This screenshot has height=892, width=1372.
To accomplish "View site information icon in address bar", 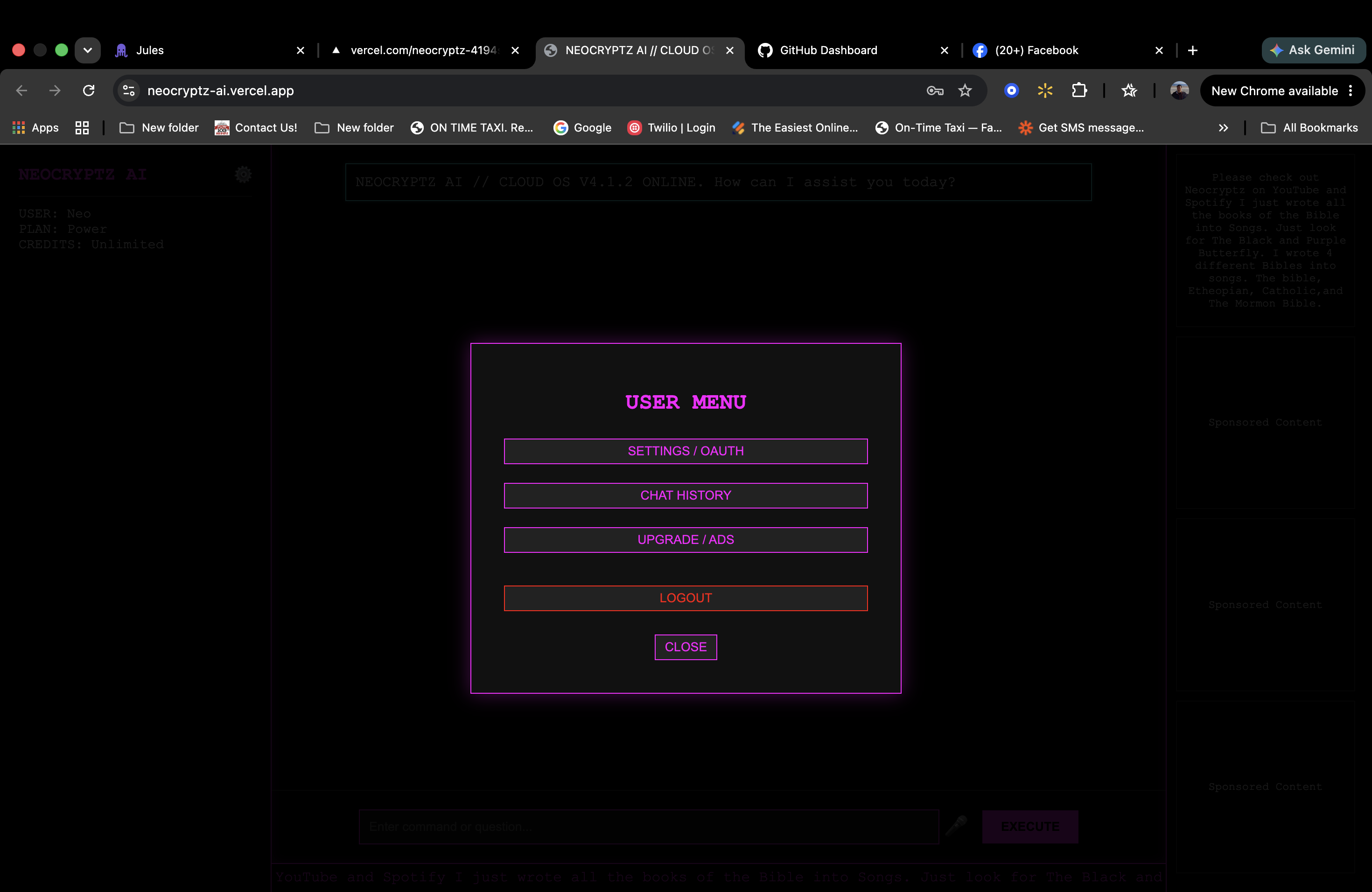I will 129,91.
